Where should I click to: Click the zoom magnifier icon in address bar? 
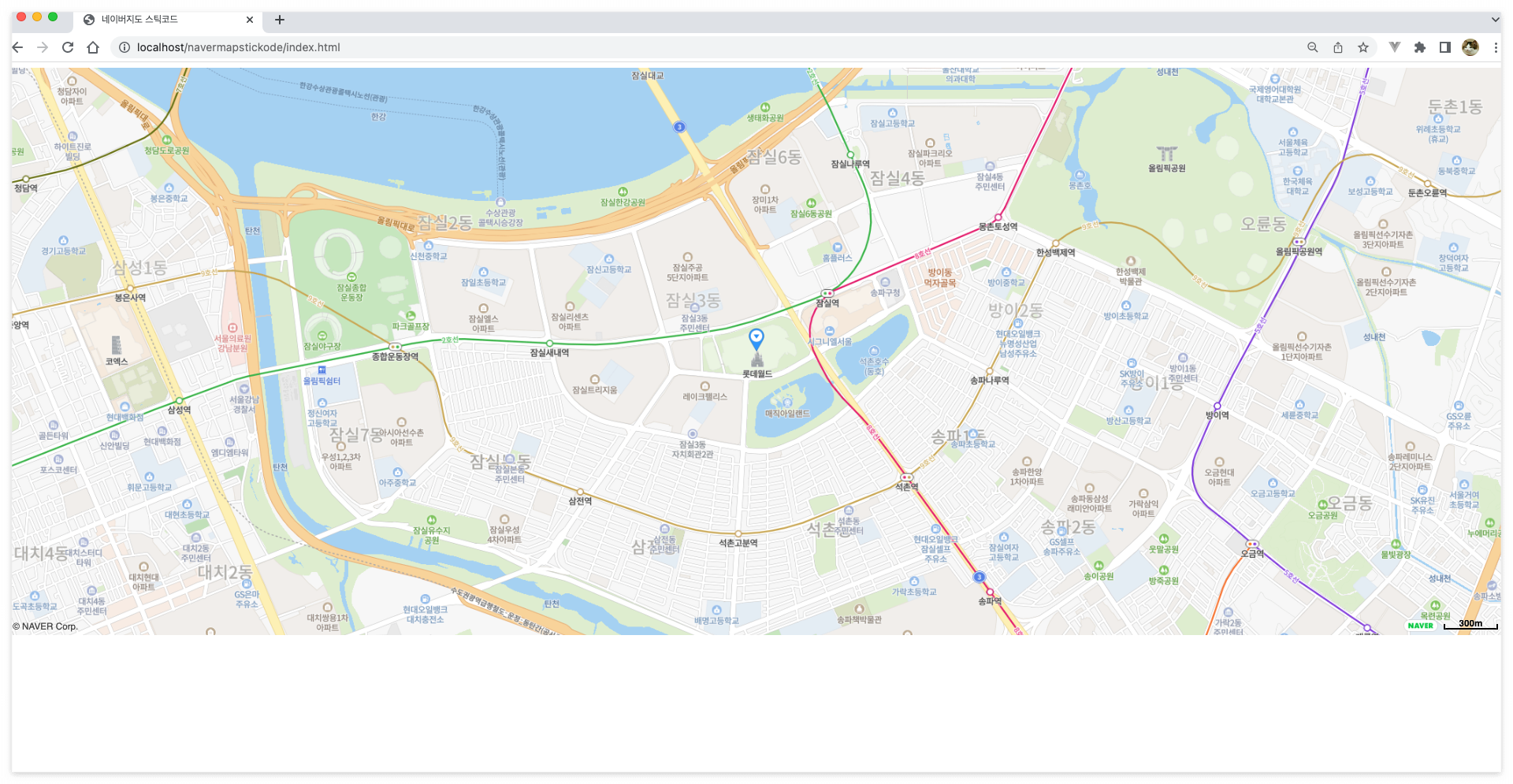tap(1312, 47)
